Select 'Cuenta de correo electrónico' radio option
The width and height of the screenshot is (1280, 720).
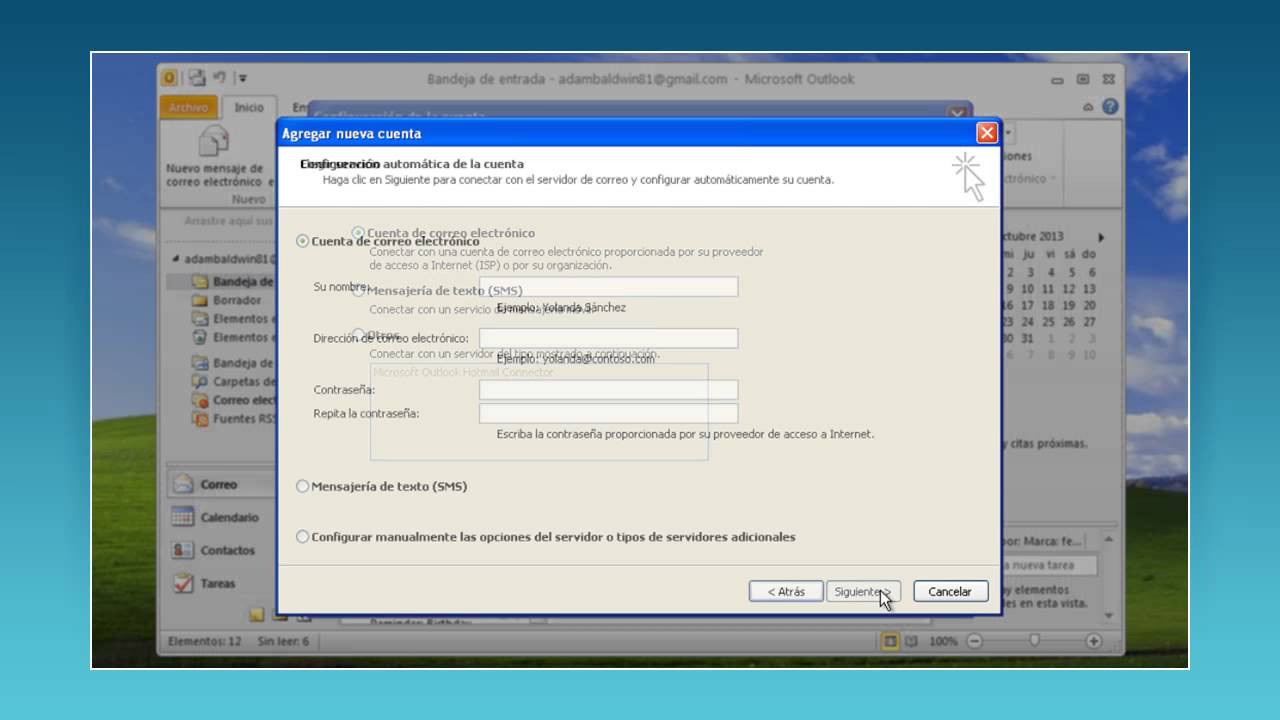303,241
